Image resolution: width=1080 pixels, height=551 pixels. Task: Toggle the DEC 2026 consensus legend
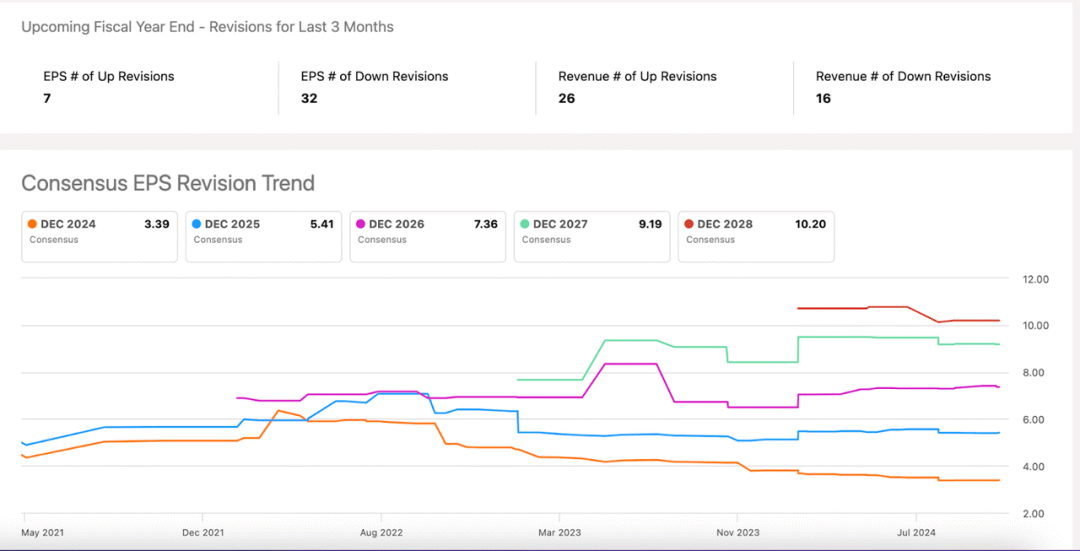point(428,236)
